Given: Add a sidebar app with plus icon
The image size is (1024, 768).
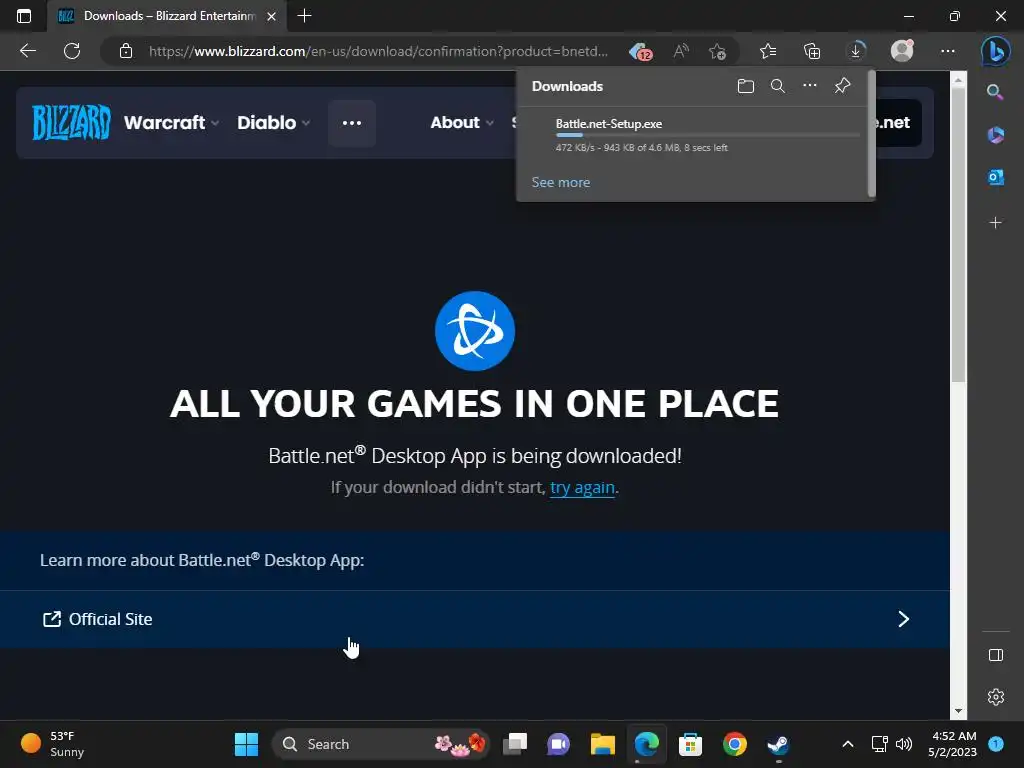Looking at the screenshot, I should pos(995,223).
